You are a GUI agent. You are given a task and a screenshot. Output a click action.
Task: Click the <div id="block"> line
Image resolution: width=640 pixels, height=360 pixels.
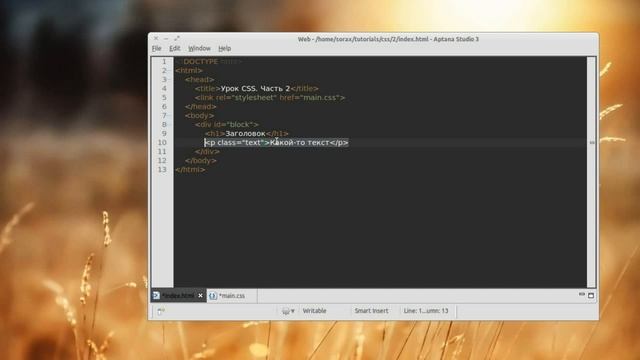[227, 124]
